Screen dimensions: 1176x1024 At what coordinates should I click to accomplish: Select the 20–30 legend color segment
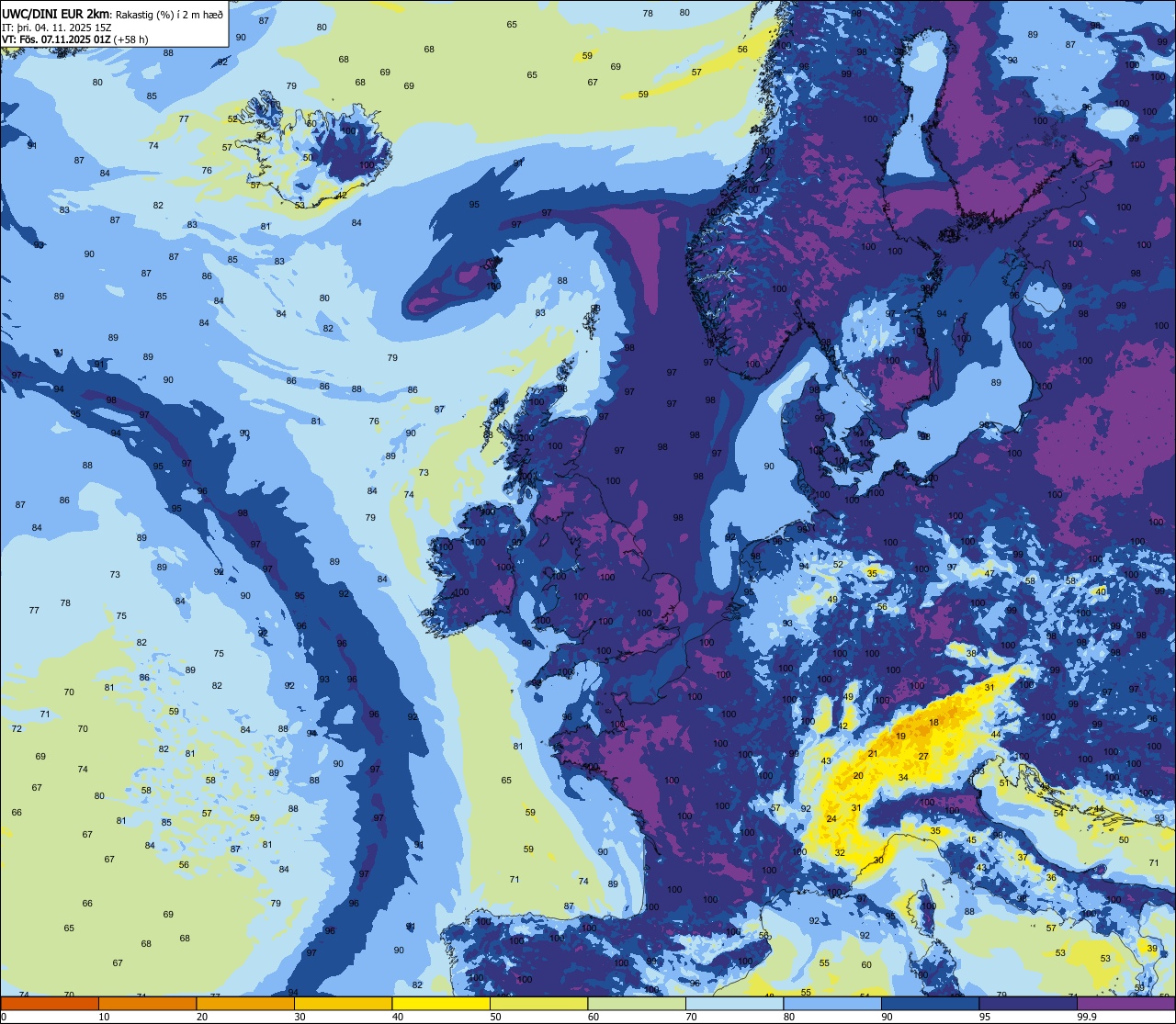245,1003
